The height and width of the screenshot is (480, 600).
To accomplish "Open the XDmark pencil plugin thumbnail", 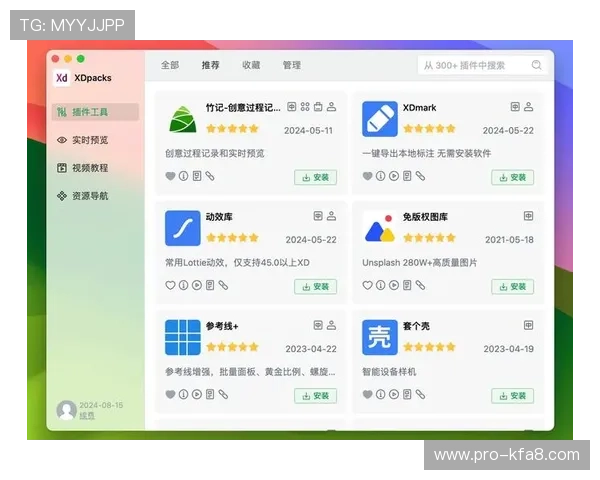I will pyautogui.click(x=380, y=119).
